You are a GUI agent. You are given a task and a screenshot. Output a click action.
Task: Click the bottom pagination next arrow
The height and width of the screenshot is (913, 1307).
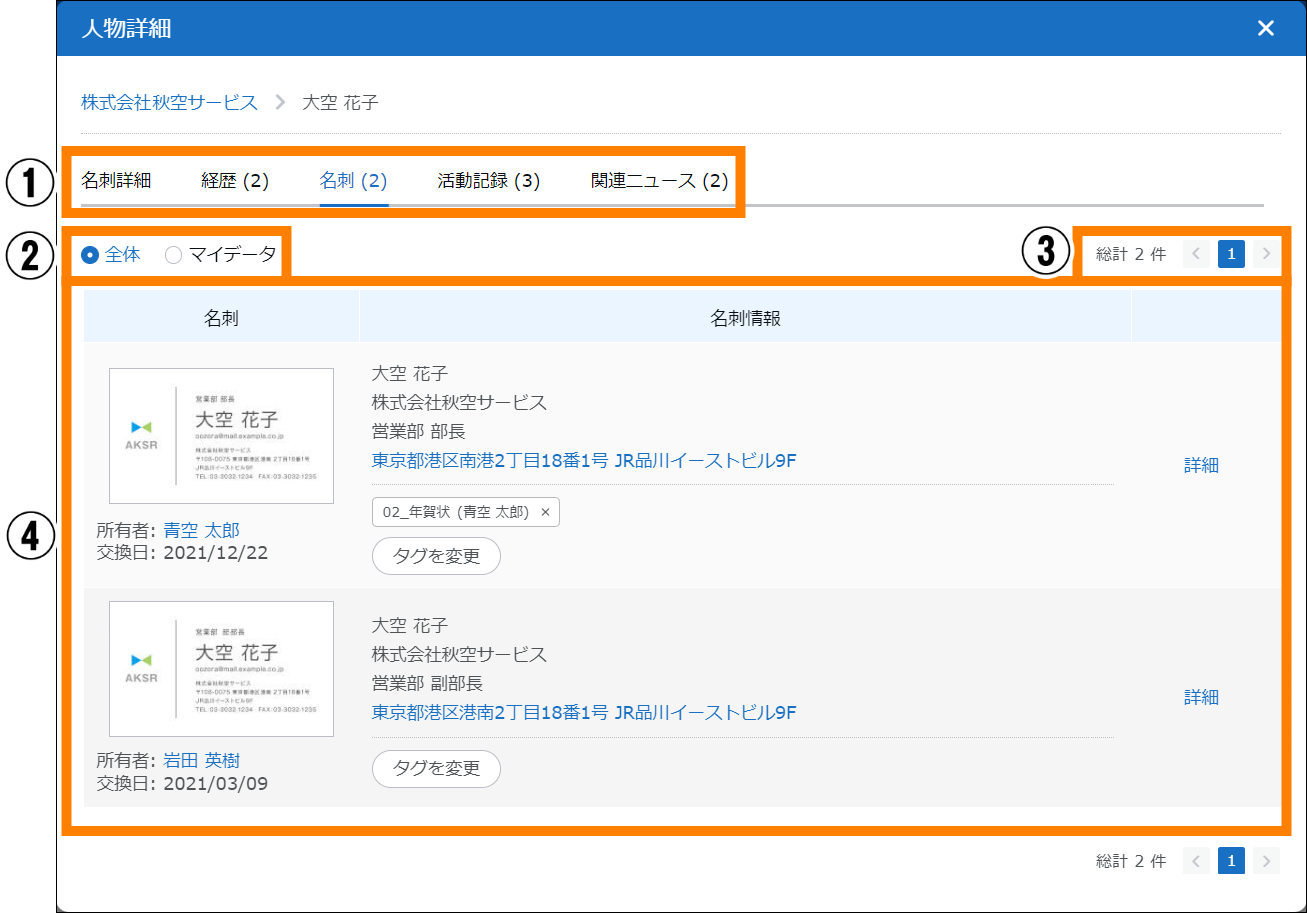1266,861
